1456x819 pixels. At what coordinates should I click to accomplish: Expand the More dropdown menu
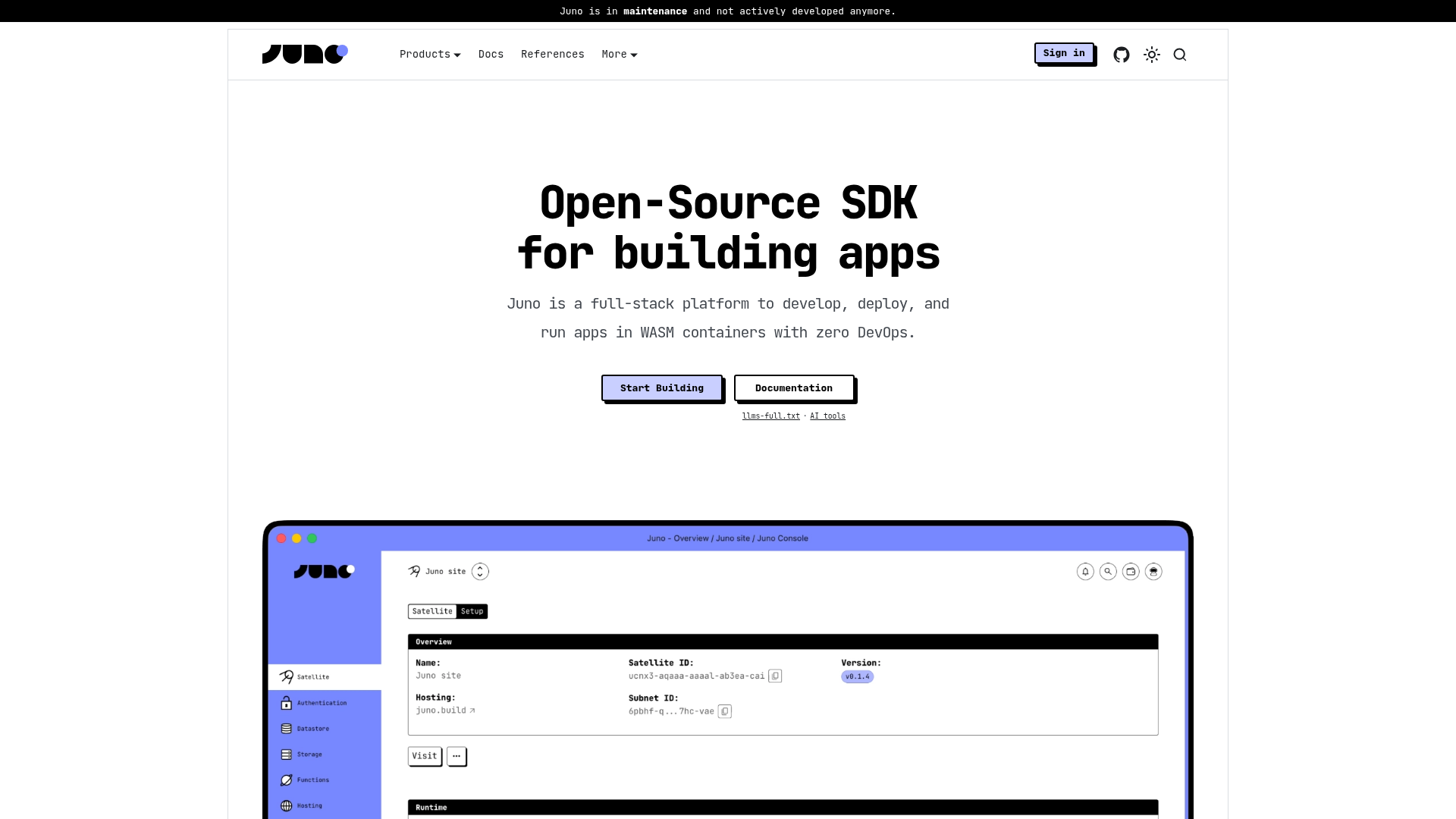(x=620, y=55)
